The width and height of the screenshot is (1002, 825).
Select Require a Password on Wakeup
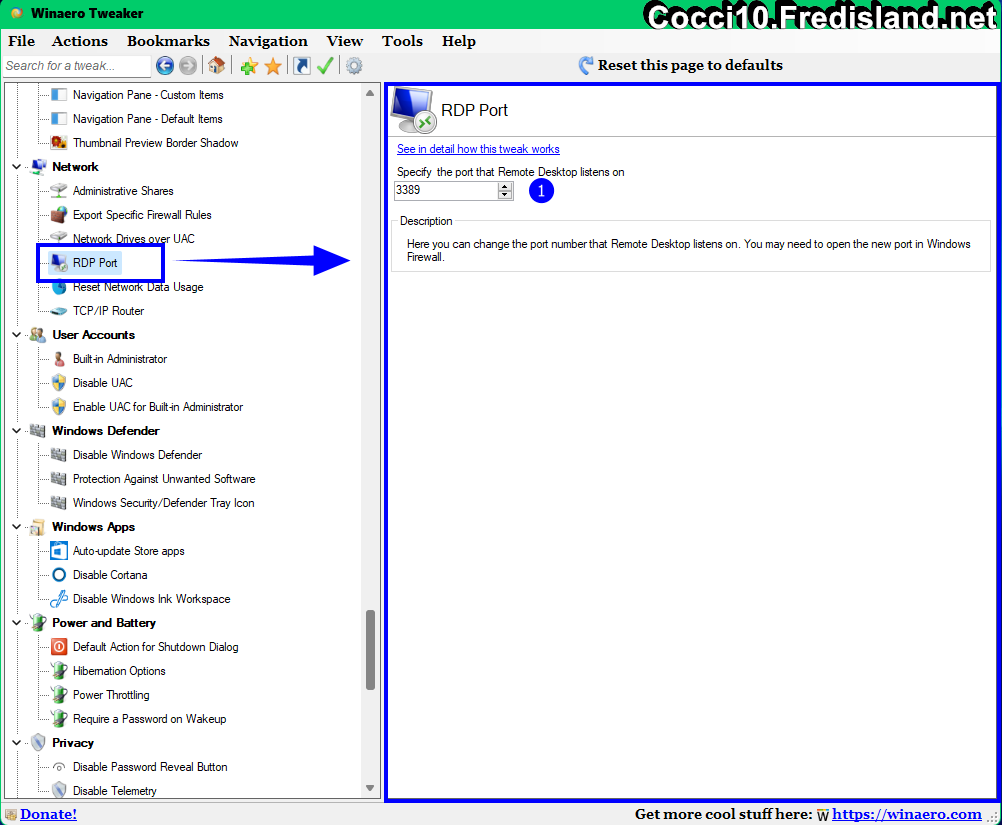pyautogui.click(x=150, y=719)
